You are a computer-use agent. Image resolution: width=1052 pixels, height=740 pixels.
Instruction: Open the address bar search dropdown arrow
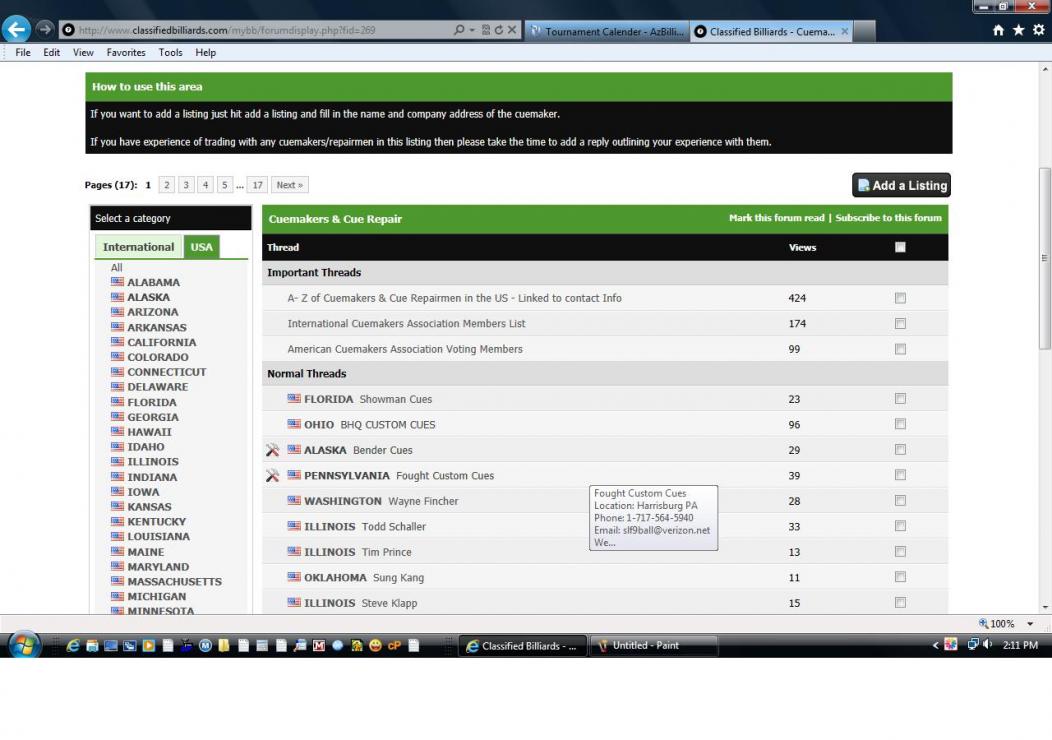472,30
